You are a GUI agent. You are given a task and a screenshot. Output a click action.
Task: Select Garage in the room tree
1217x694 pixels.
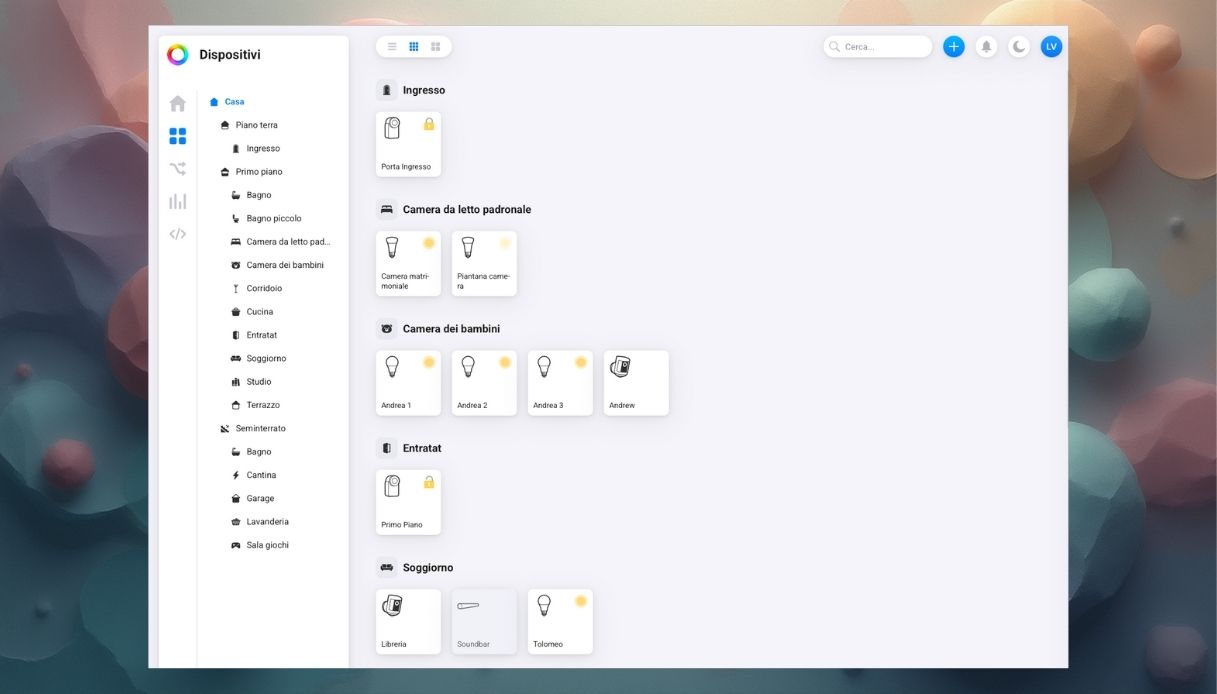tap(260, 498)
